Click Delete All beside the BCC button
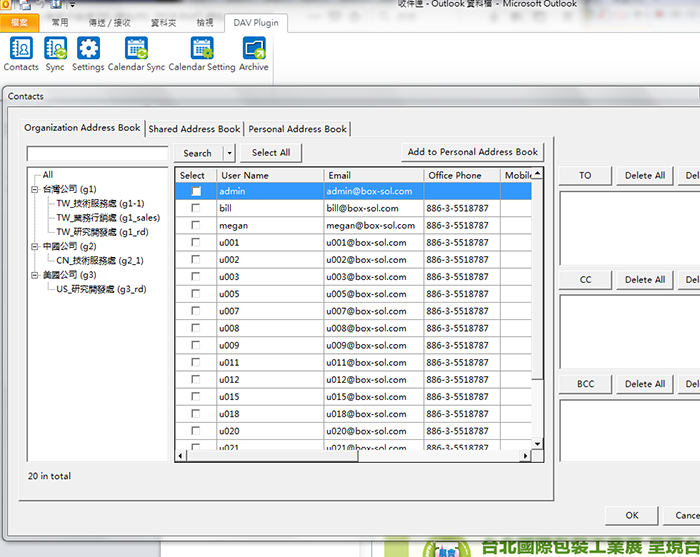The image size is (700, 557). [x=645, y=384]
